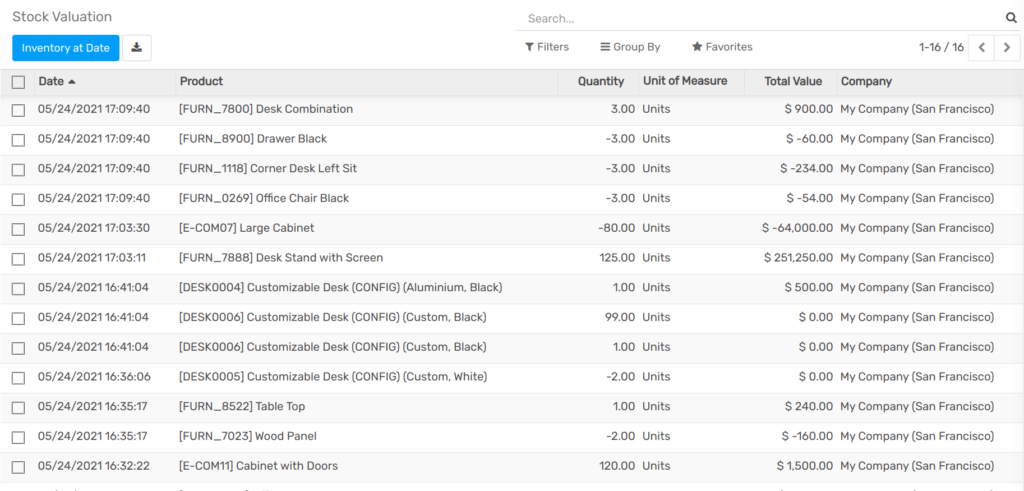Check the Cabinet with Doors row checkbox

(x=18, y=467)
